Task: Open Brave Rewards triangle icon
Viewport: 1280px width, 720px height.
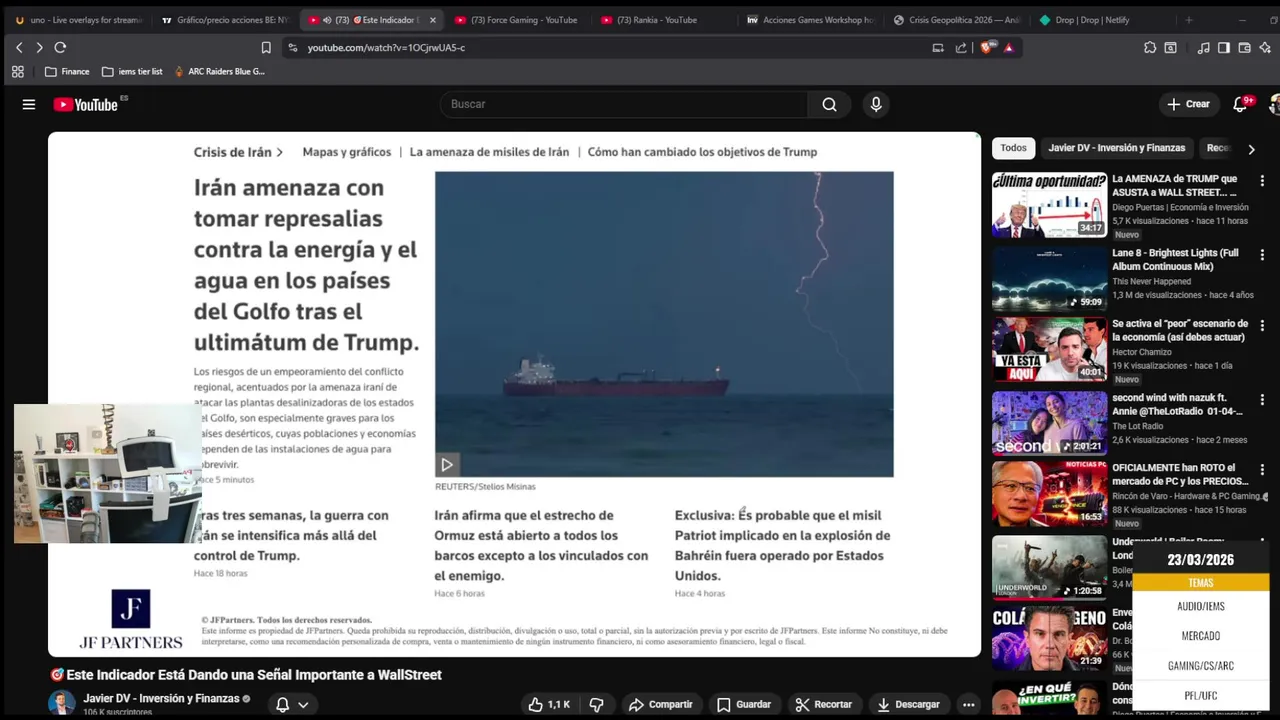Action: tap(1008, 47)
